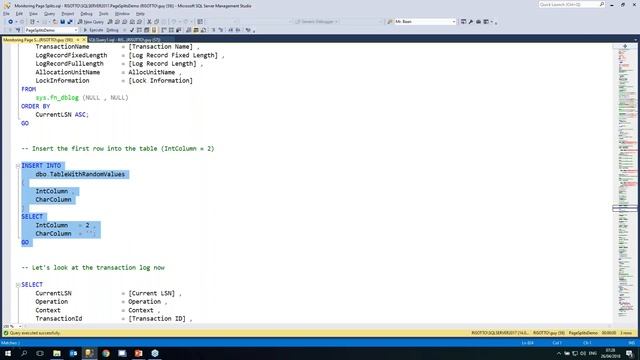
Task: Open the Project menu
Action: point(68,13)
